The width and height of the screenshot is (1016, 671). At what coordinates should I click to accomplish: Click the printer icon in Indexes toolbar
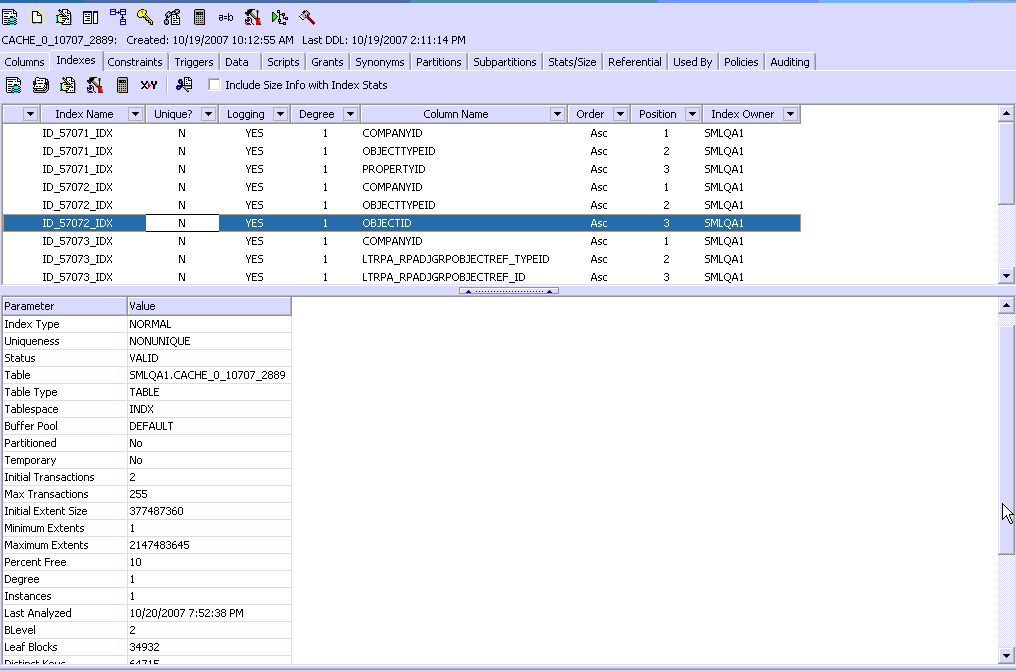coord(41,85)
